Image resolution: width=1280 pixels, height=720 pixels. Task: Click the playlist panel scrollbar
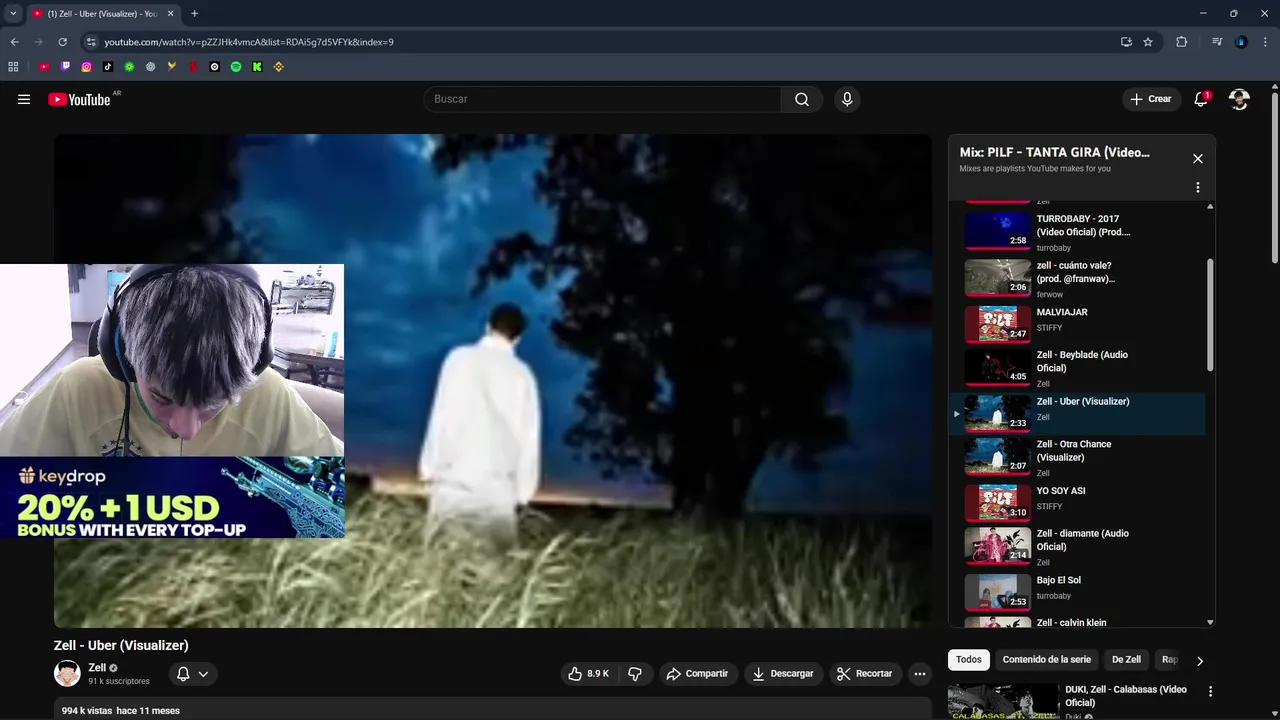click(x=1210, y=315)
